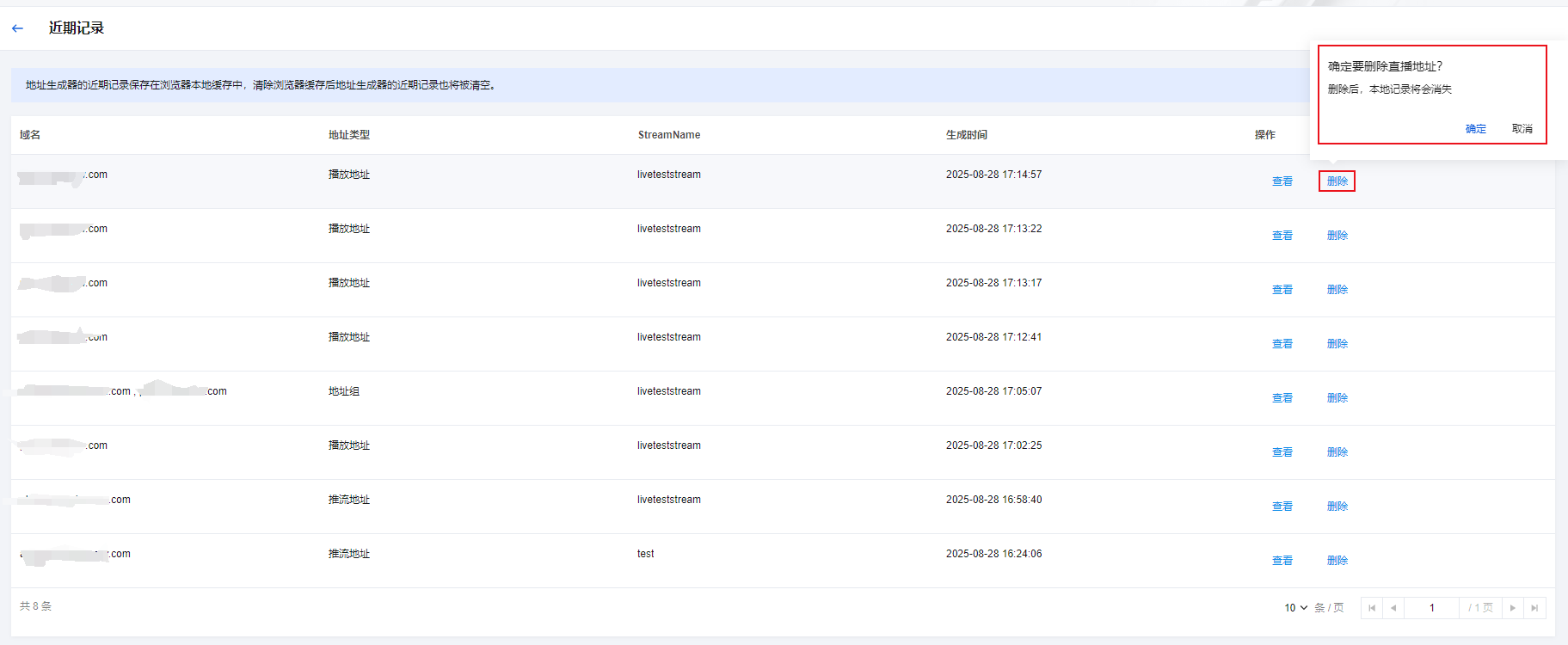This screenshot has width=1568, height=645.
Task: Delete the record generated at 17:13:17
Action: pyautogui.click(x=1337, y=290)
